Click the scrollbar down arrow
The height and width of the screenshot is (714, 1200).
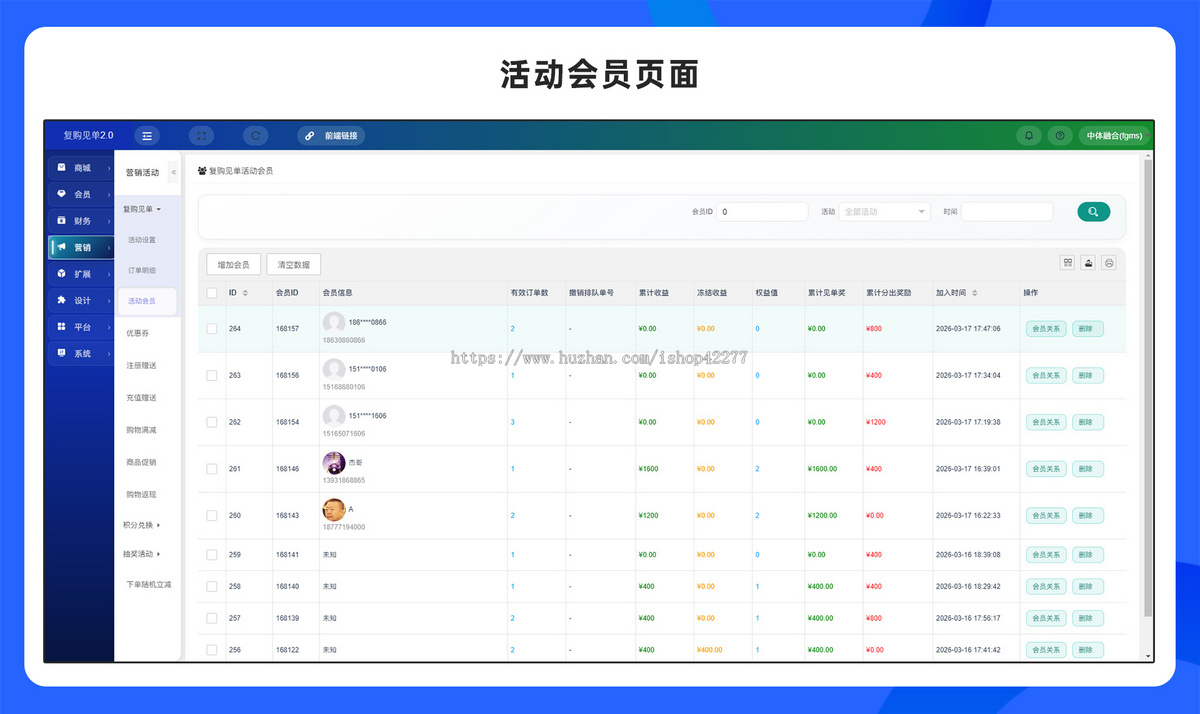click(x=1148, y=656)
